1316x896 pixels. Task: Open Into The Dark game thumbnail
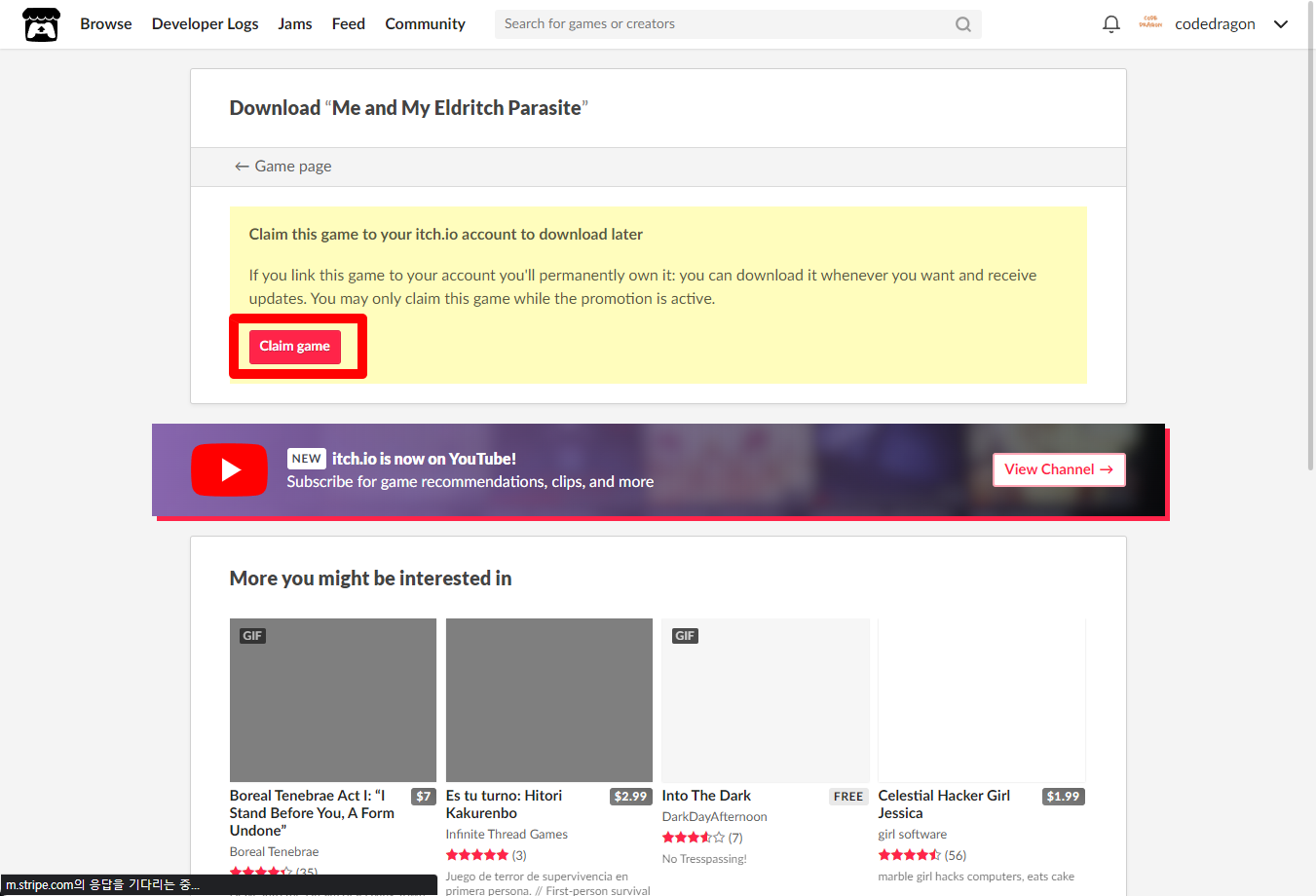point(766,700)
